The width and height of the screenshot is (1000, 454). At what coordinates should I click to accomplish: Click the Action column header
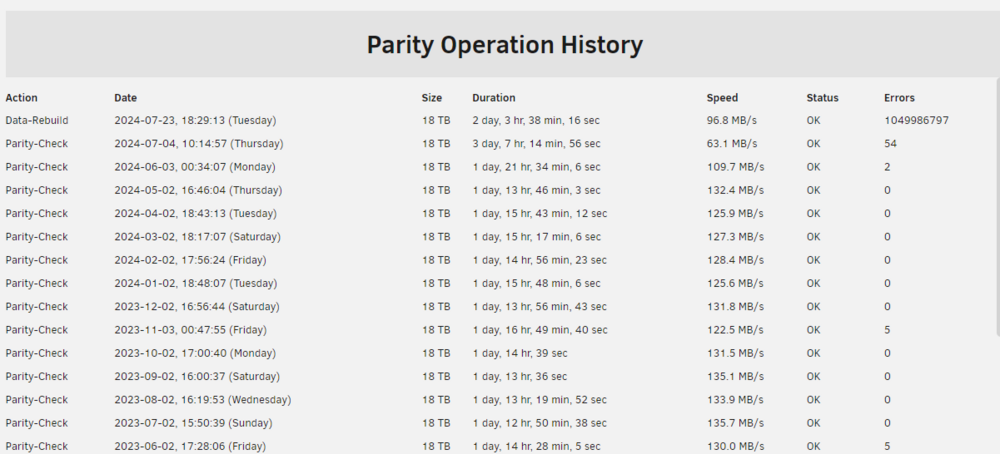point(22,98)
